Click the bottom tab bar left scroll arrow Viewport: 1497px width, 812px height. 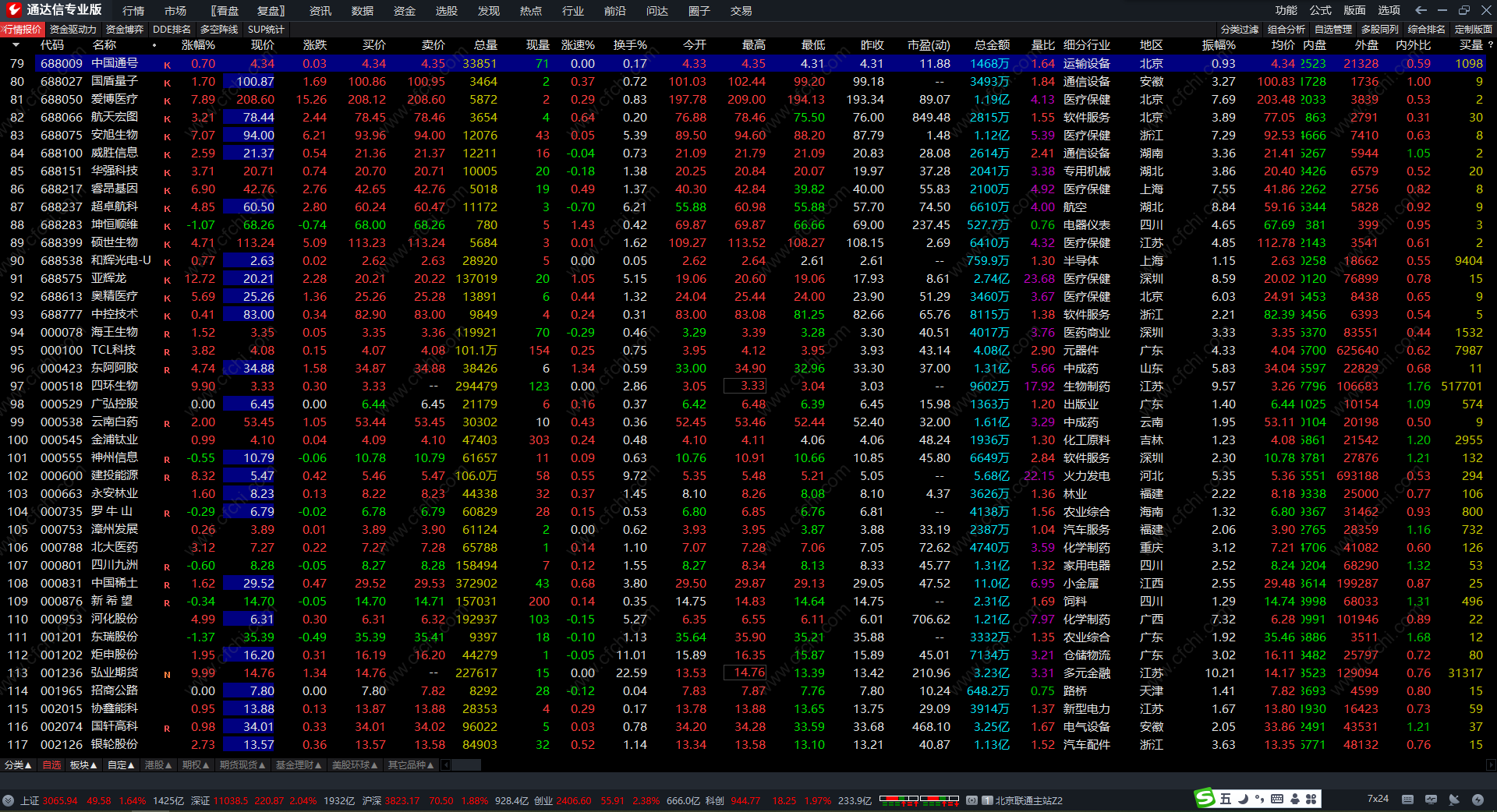pyautogui.click(x=446, y=765)
